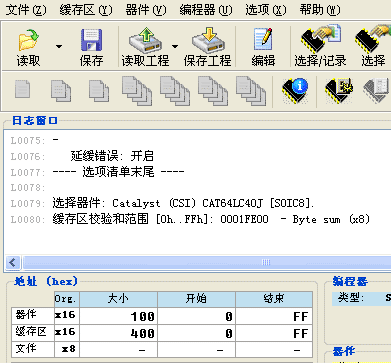Open the 文件 menu

27,10
